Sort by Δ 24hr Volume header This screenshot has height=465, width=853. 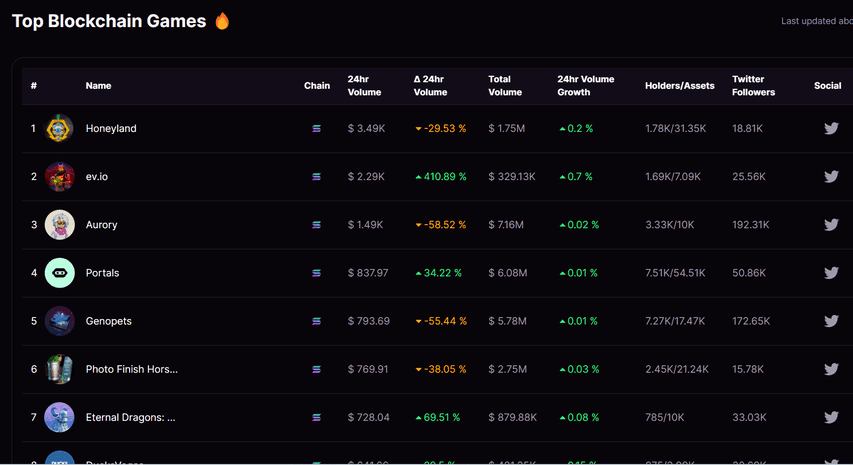(x=430, y=85)
